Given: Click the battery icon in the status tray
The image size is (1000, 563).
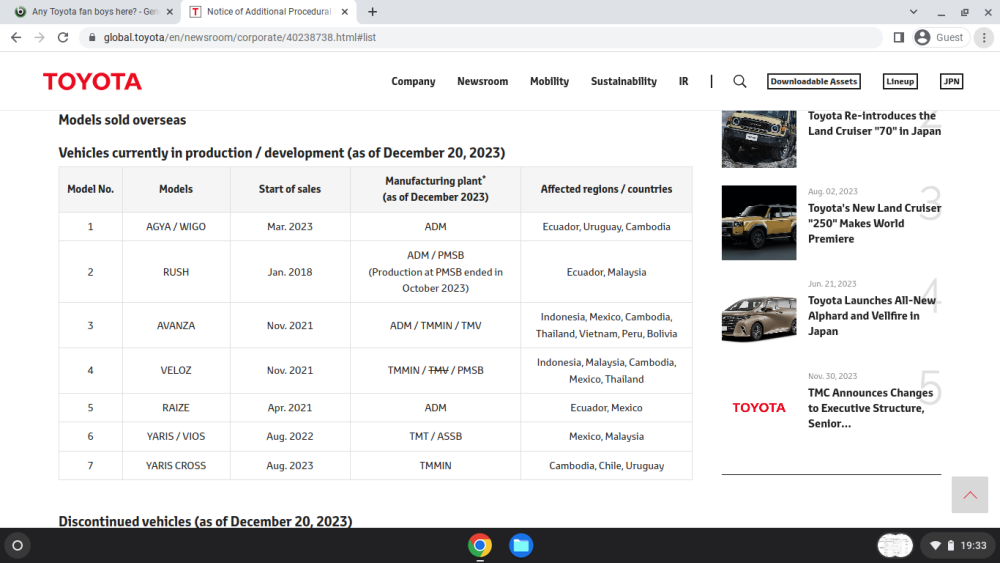Looking at the screenshot, I should (x=950, y=546).
